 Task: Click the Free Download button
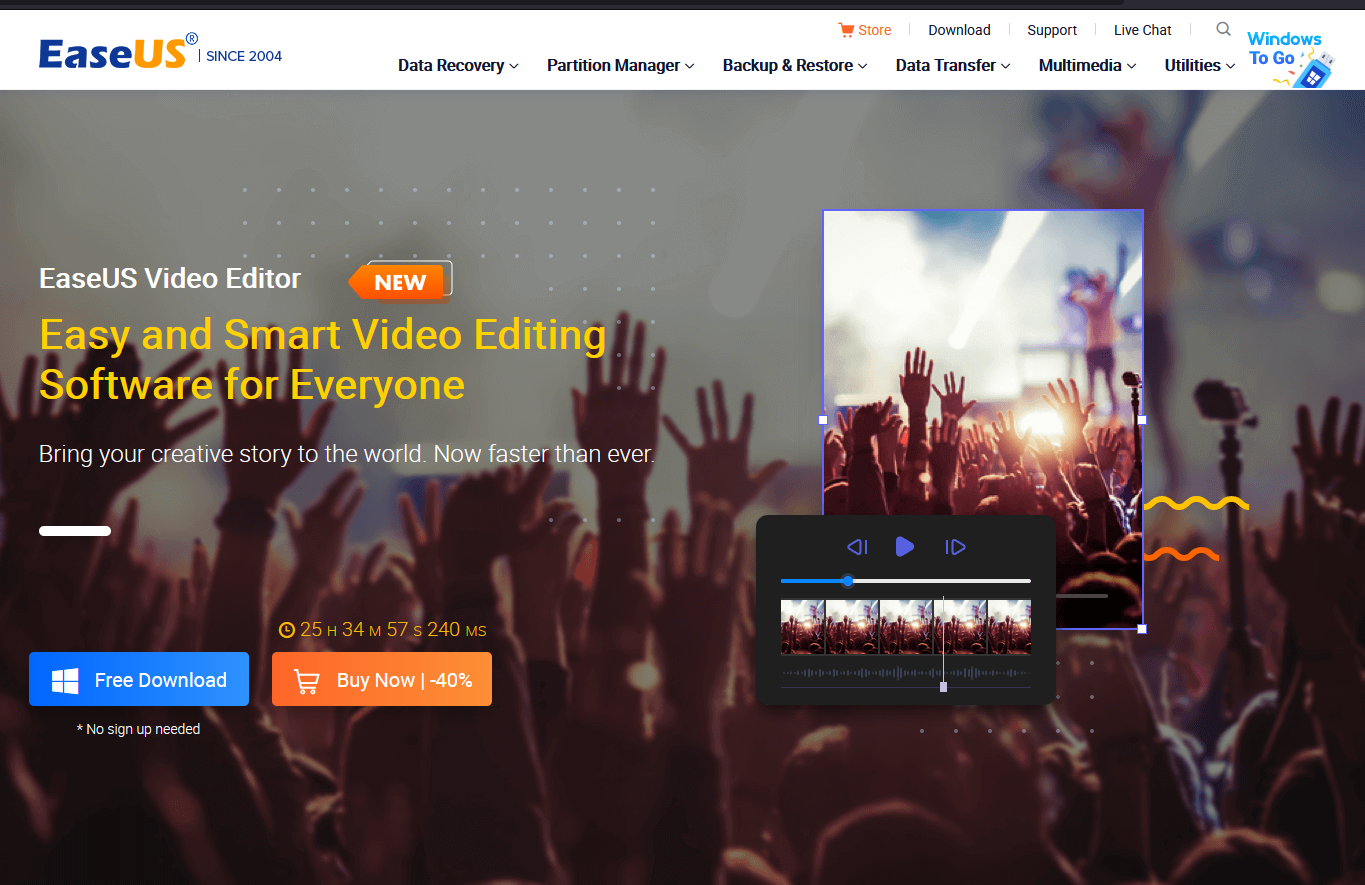(x=139, y=679)
